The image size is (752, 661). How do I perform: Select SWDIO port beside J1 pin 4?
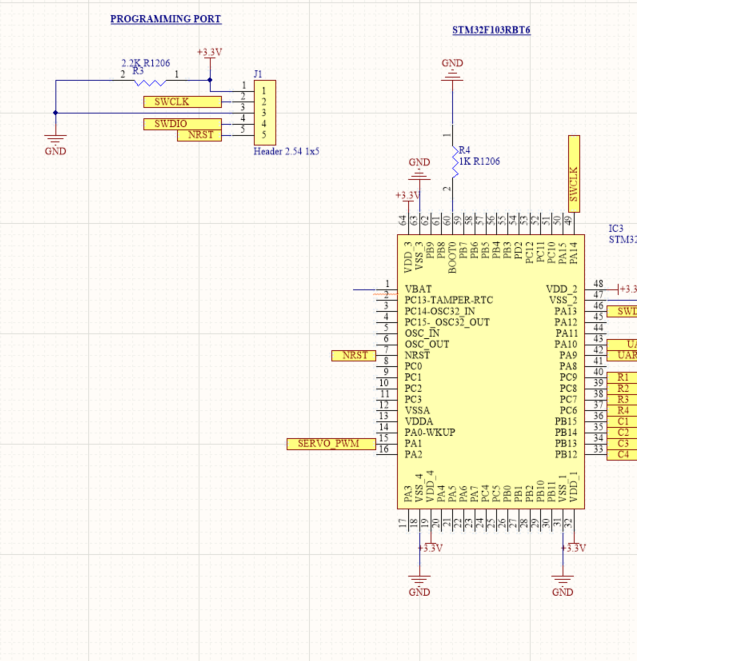click(x=182, y=124)
